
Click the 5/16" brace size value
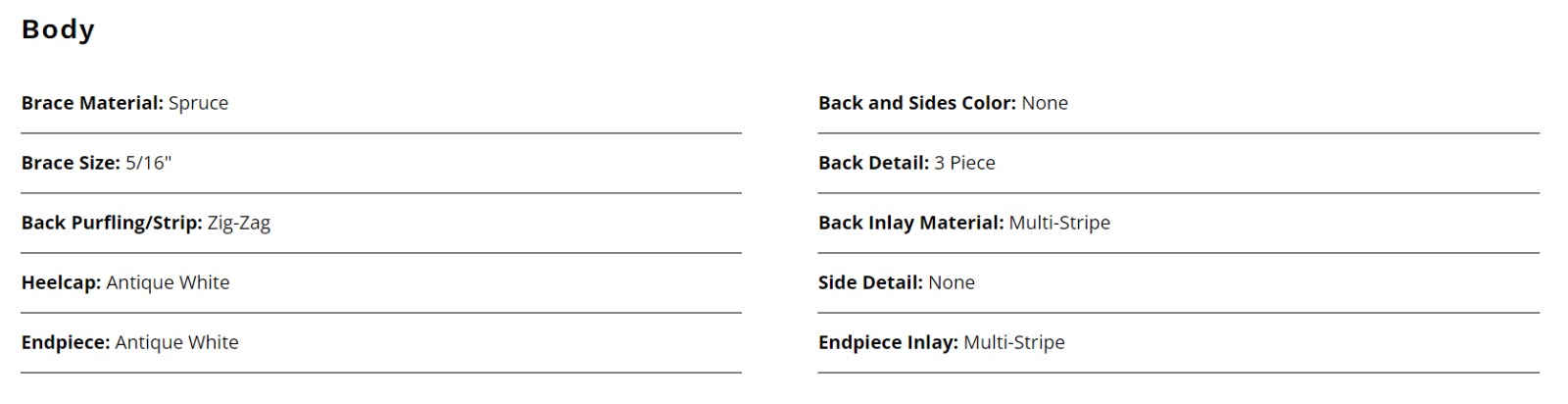point(148,163)
